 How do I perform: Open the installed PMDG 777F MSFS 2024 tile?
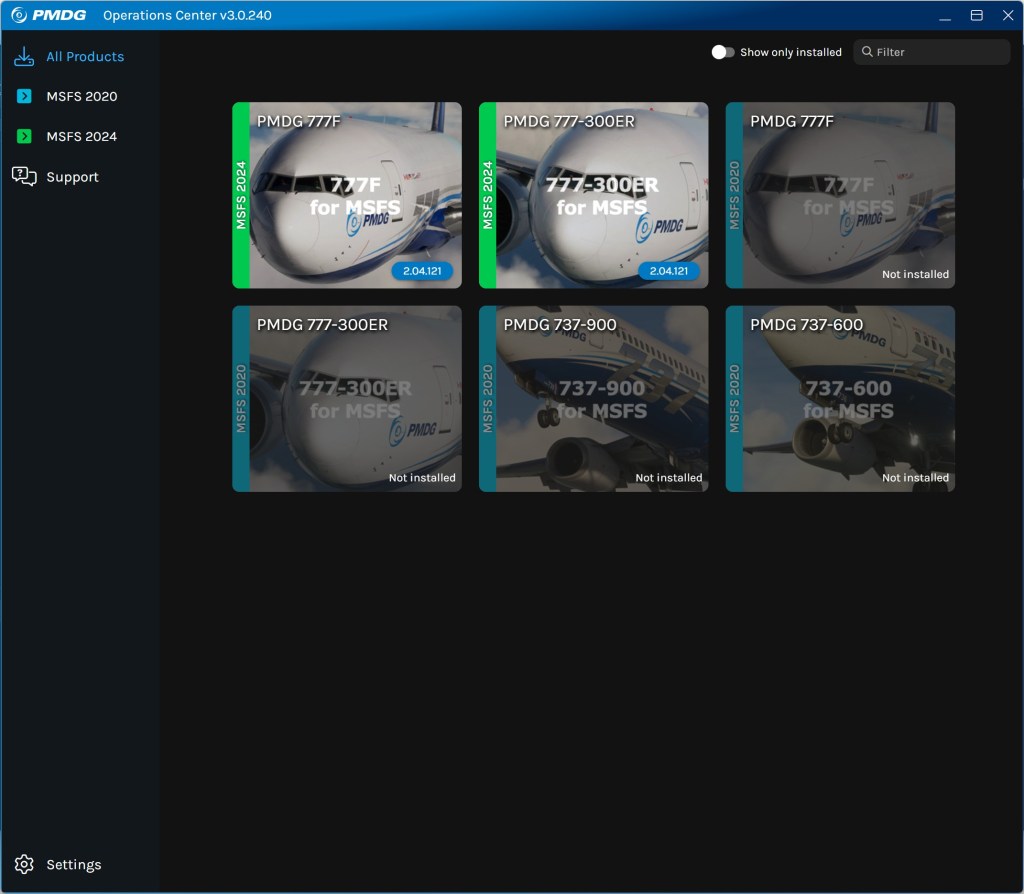pos(347,195)
